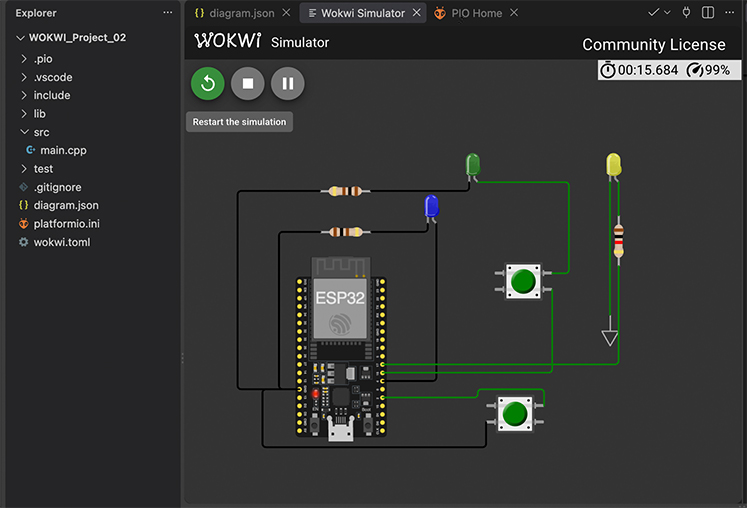
Task: Stop the simulation with the square button
Action: click(x=248, y=84)
